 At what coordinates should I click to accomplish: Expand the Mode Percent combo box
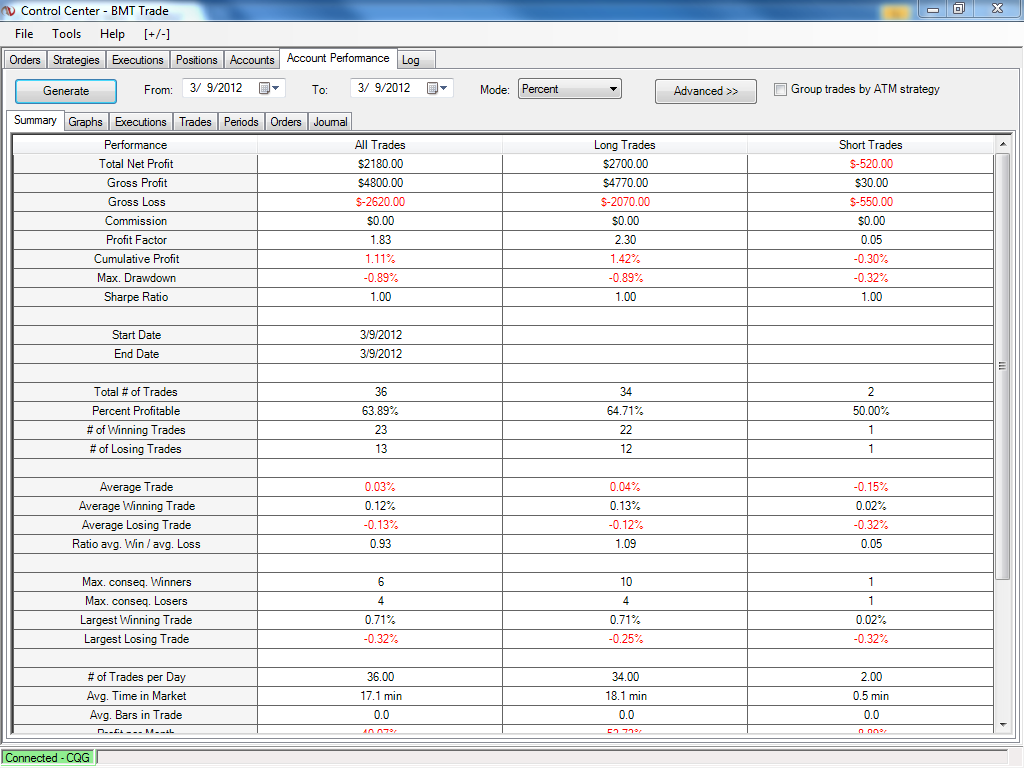click(569, 89)
